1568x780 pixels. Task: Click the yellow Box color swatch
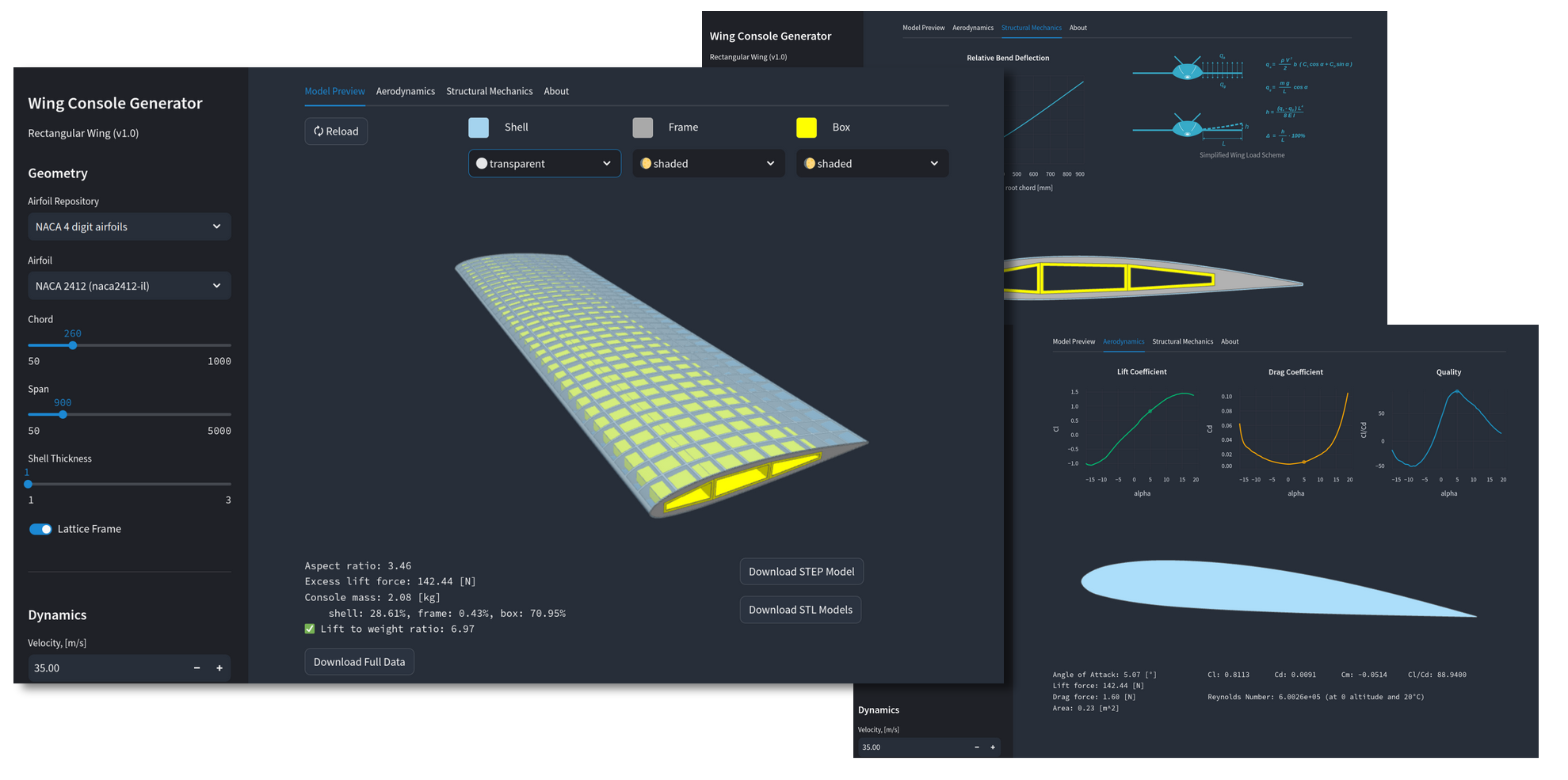(807, 127)
